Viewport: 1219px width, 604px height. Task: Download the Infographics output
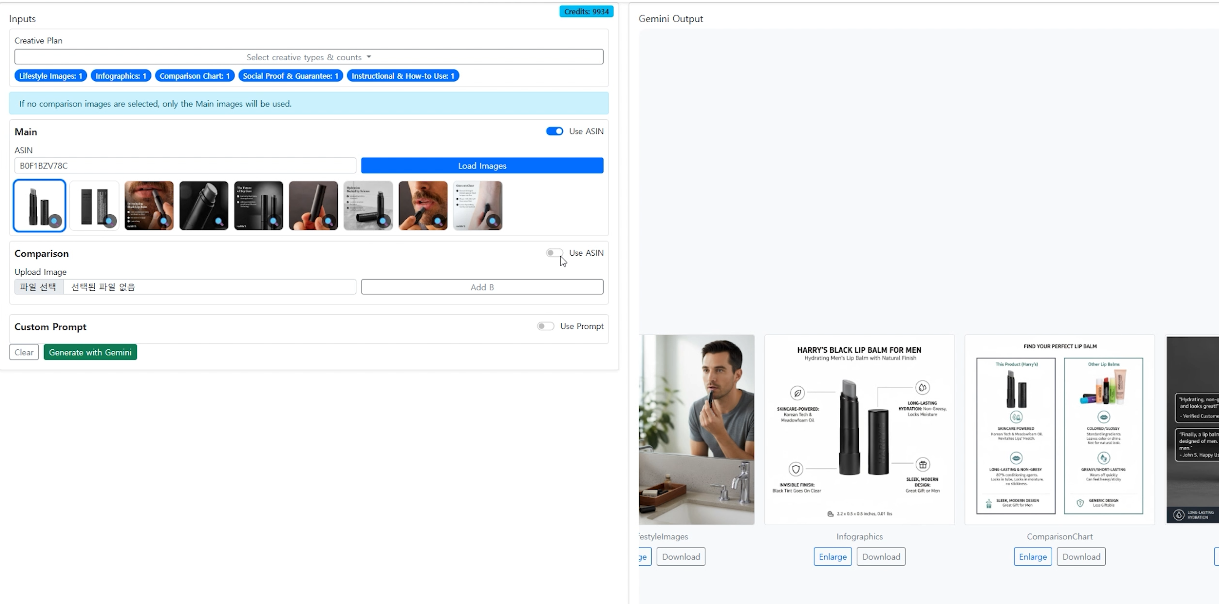881,557
